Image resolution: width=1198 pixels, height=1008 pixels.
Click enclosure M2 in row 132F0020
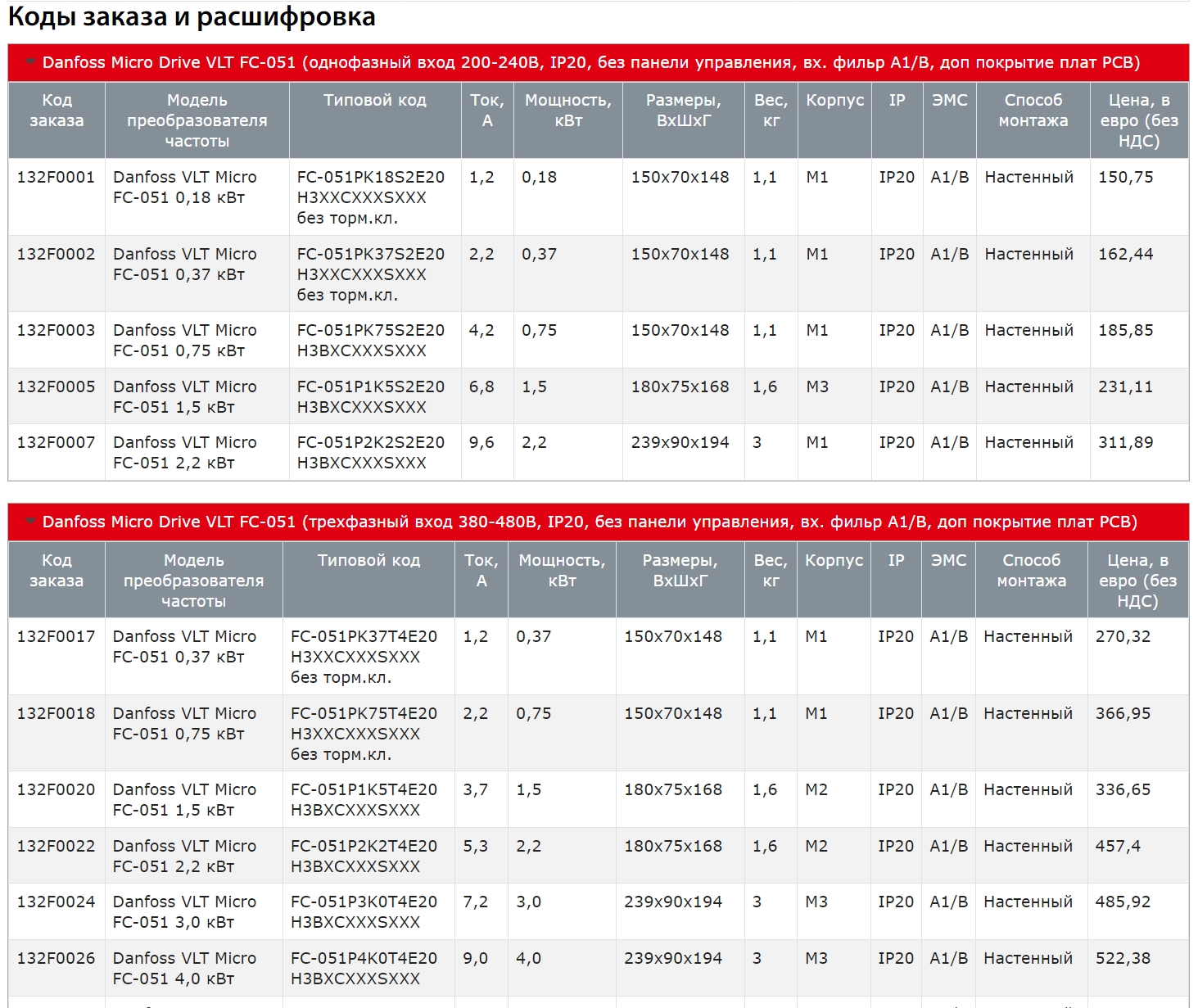(816, 789)
